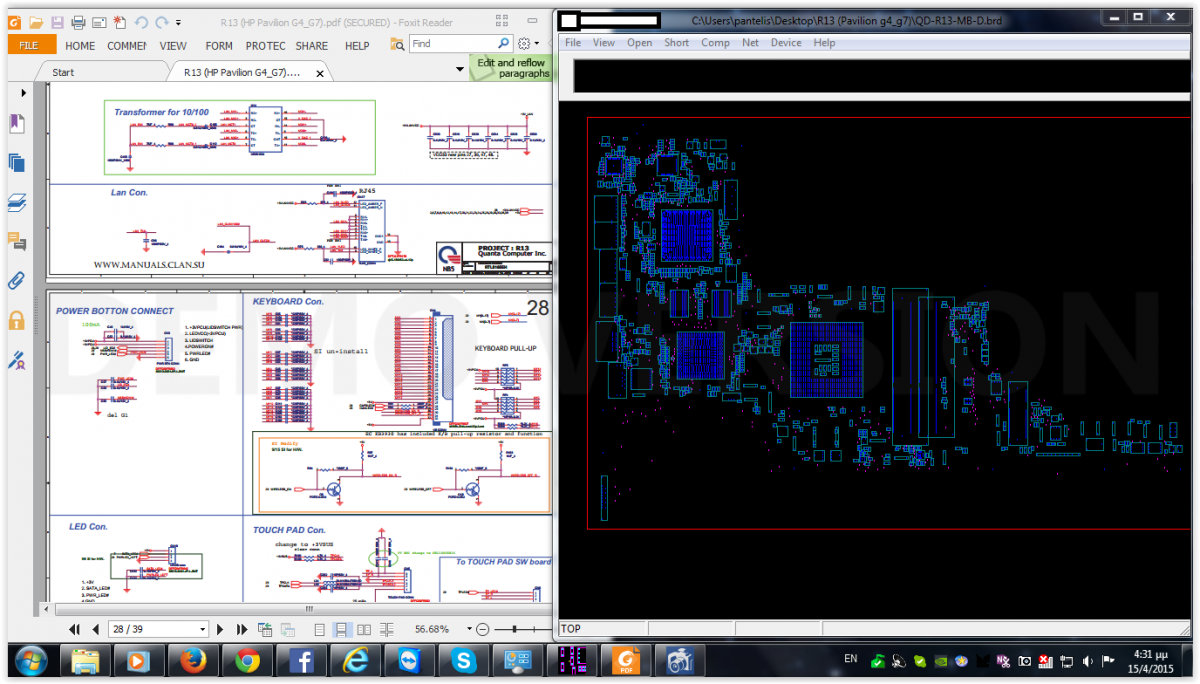
Task: Create new PDF from blank page icon
Action: (x=120, y=22)
